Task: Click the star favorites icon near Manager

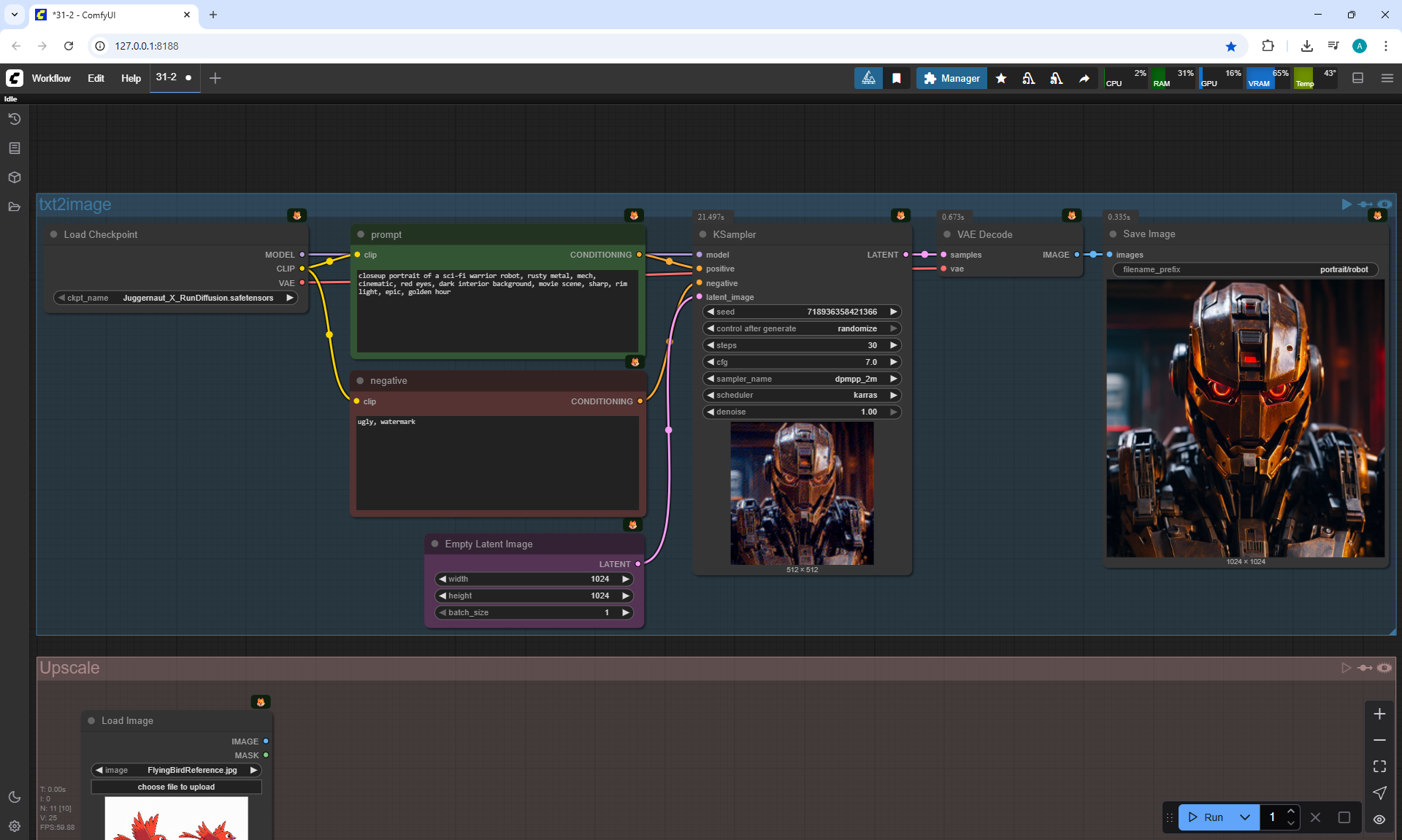Action: pos(1001,78)
